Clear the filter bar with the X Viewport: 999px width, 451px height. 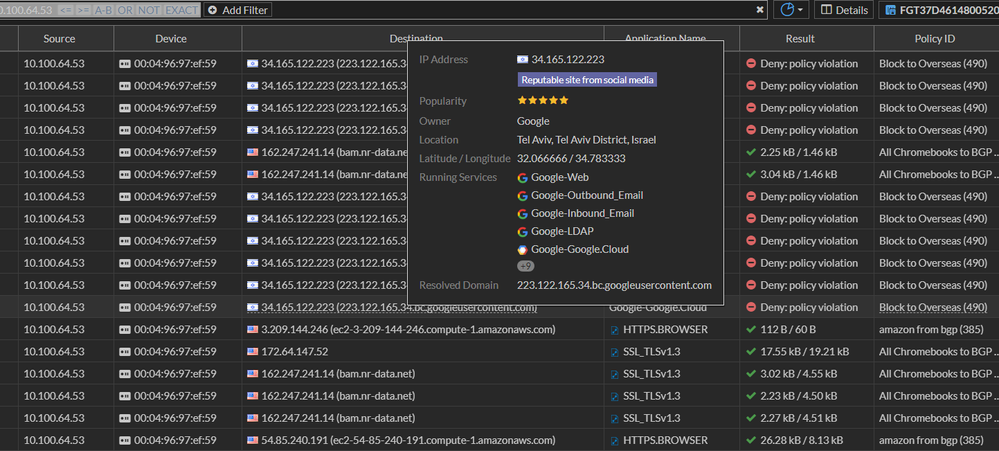[759, 10]
